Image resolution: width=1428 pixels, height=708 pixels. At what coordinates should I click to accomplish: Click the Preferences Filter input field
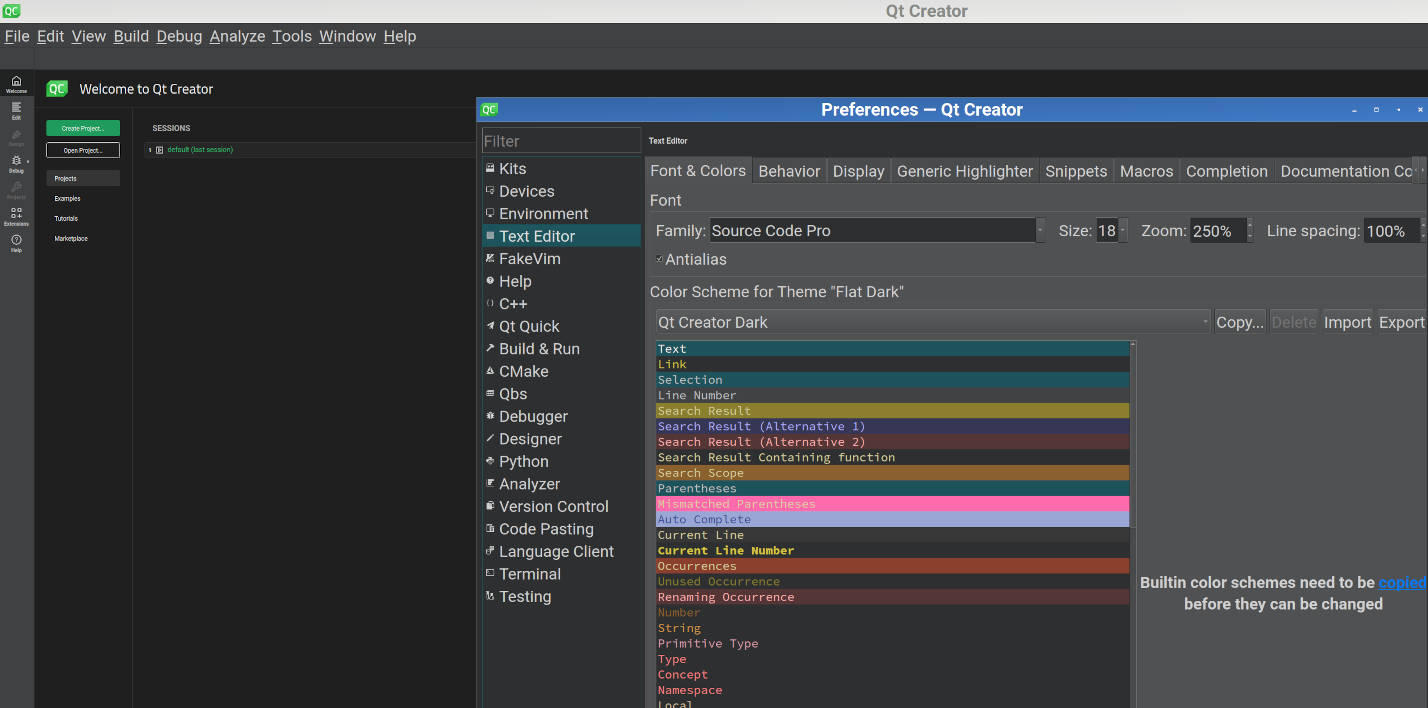coord(561,141)
